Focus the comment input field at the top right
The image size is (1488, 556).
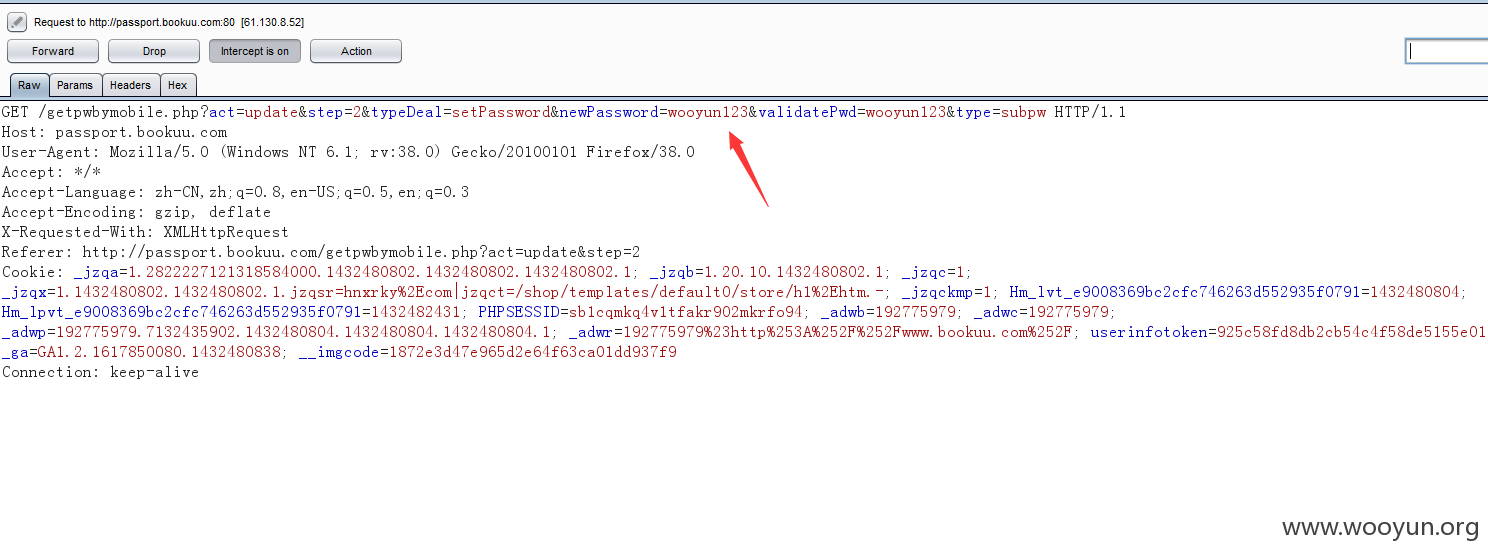point(1446,51)
